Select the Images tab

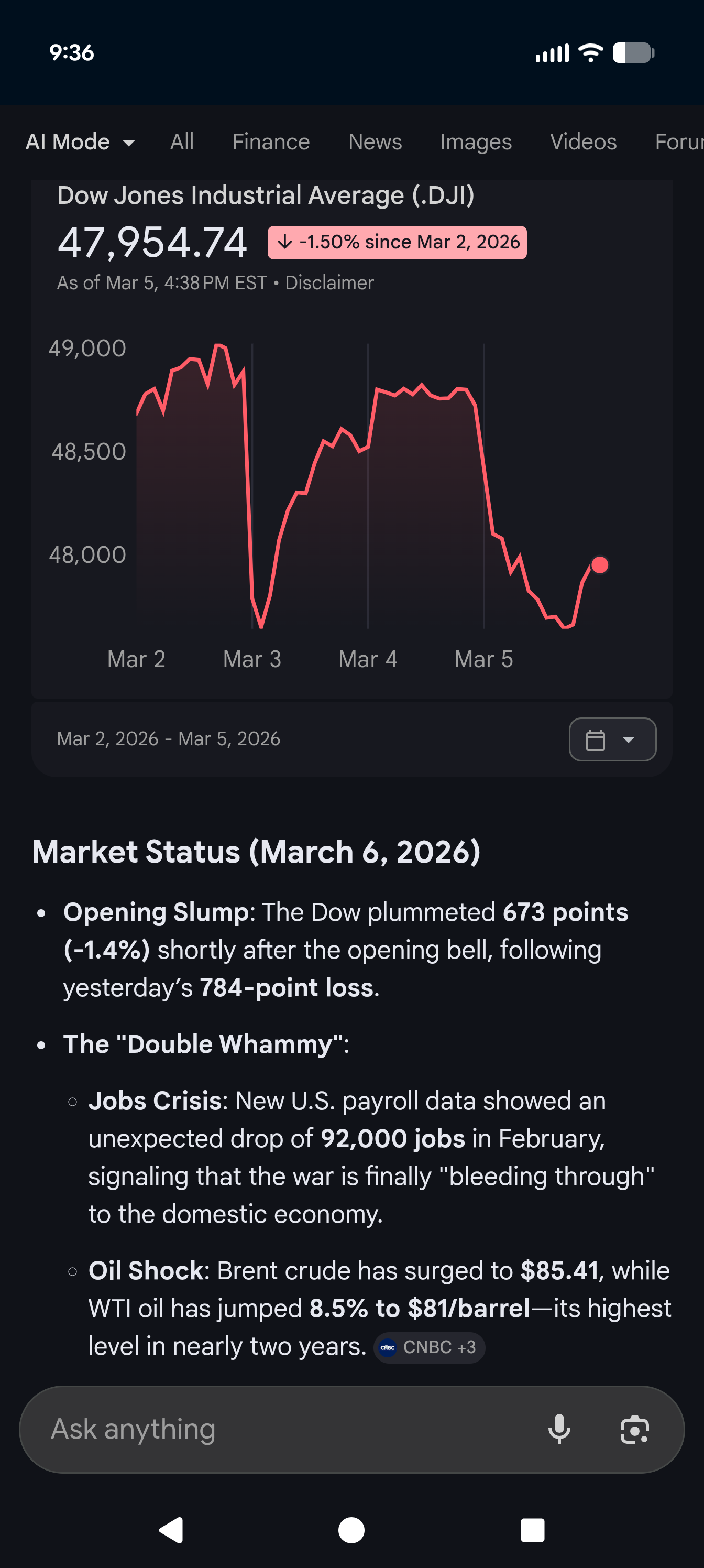coord(476,142)
